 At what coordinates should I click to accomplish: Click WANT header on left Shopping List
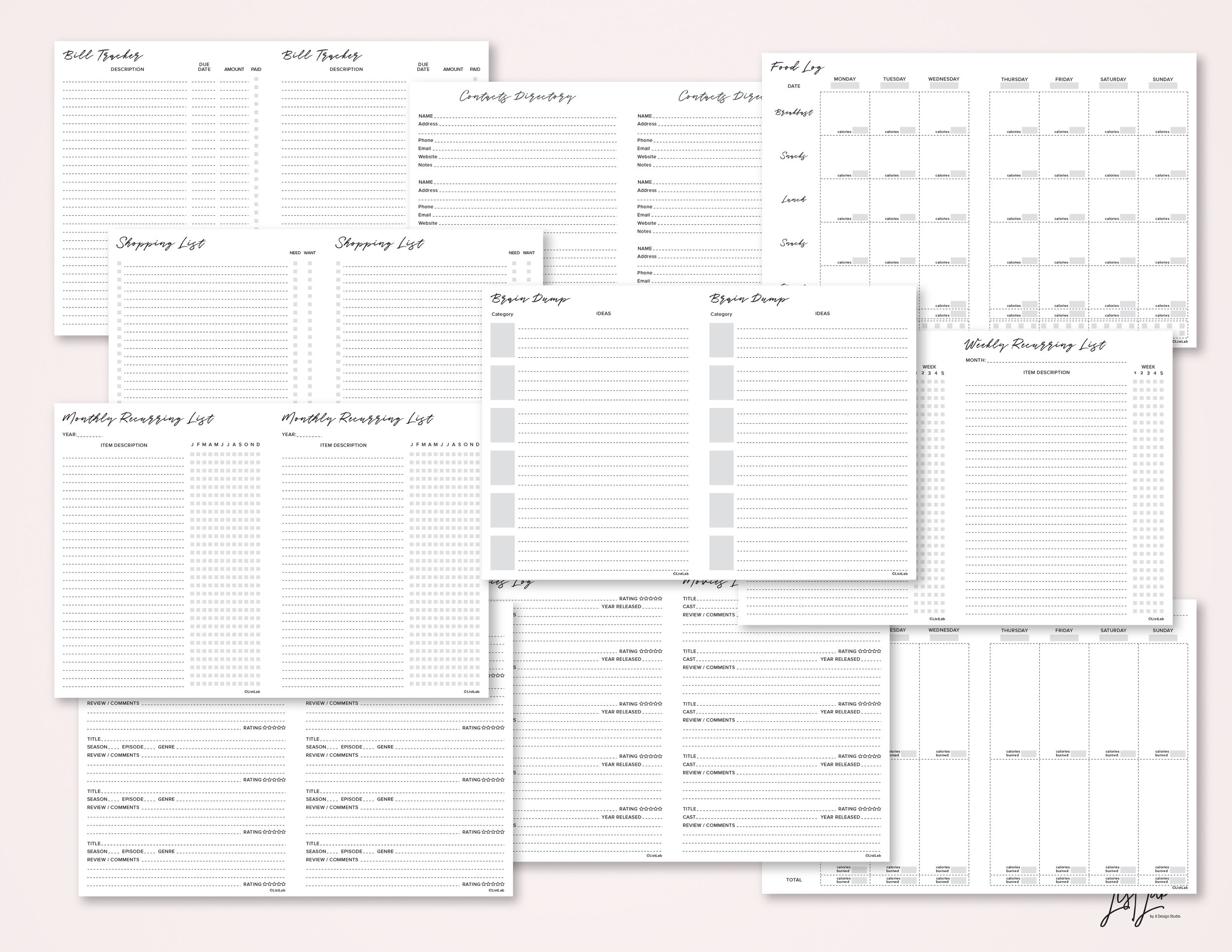pos(309,253)
